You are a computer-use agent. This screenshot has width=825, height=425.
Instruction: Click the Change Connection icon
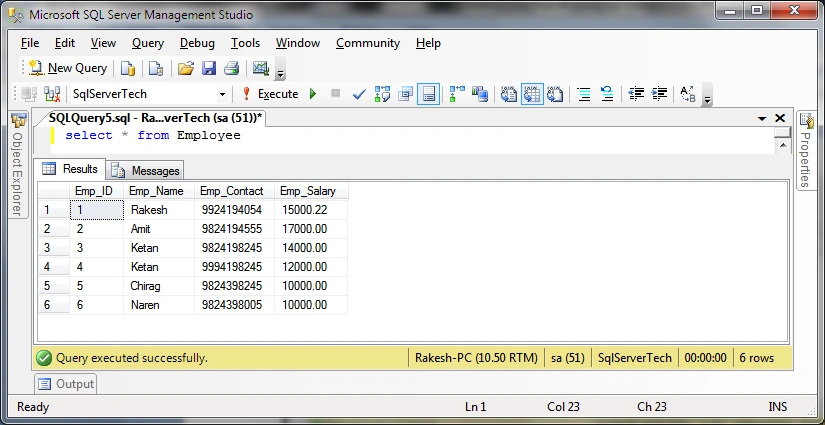tap(52, 94)
